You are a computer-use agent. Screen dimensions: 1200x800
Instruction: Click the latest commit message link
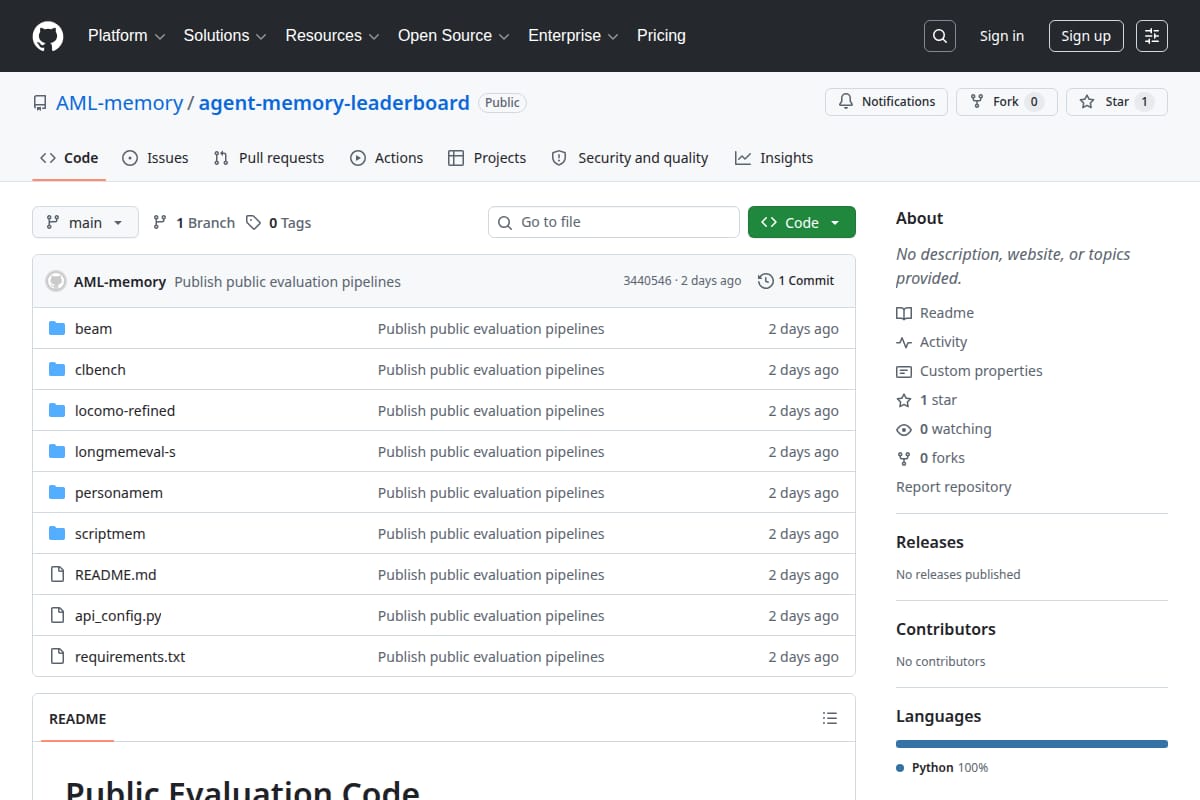[287, 282]
